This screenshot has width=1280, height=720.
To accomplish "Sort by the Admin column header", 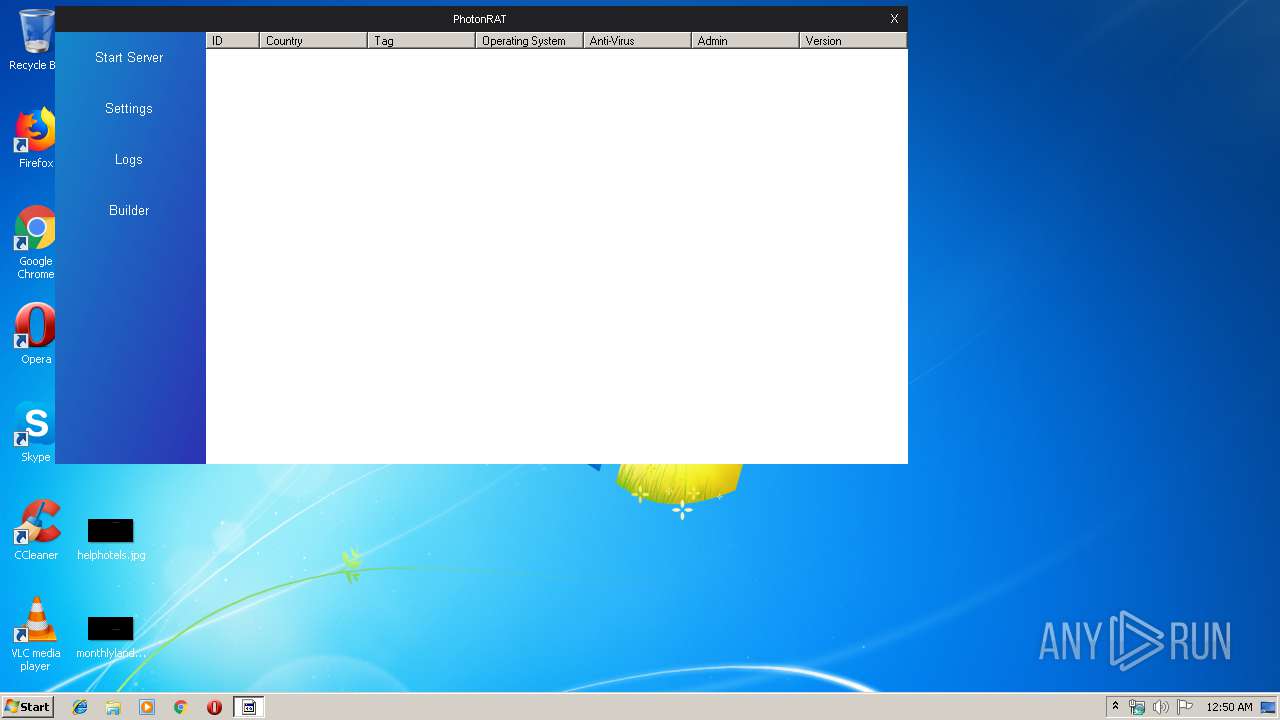I will (746, 40).
